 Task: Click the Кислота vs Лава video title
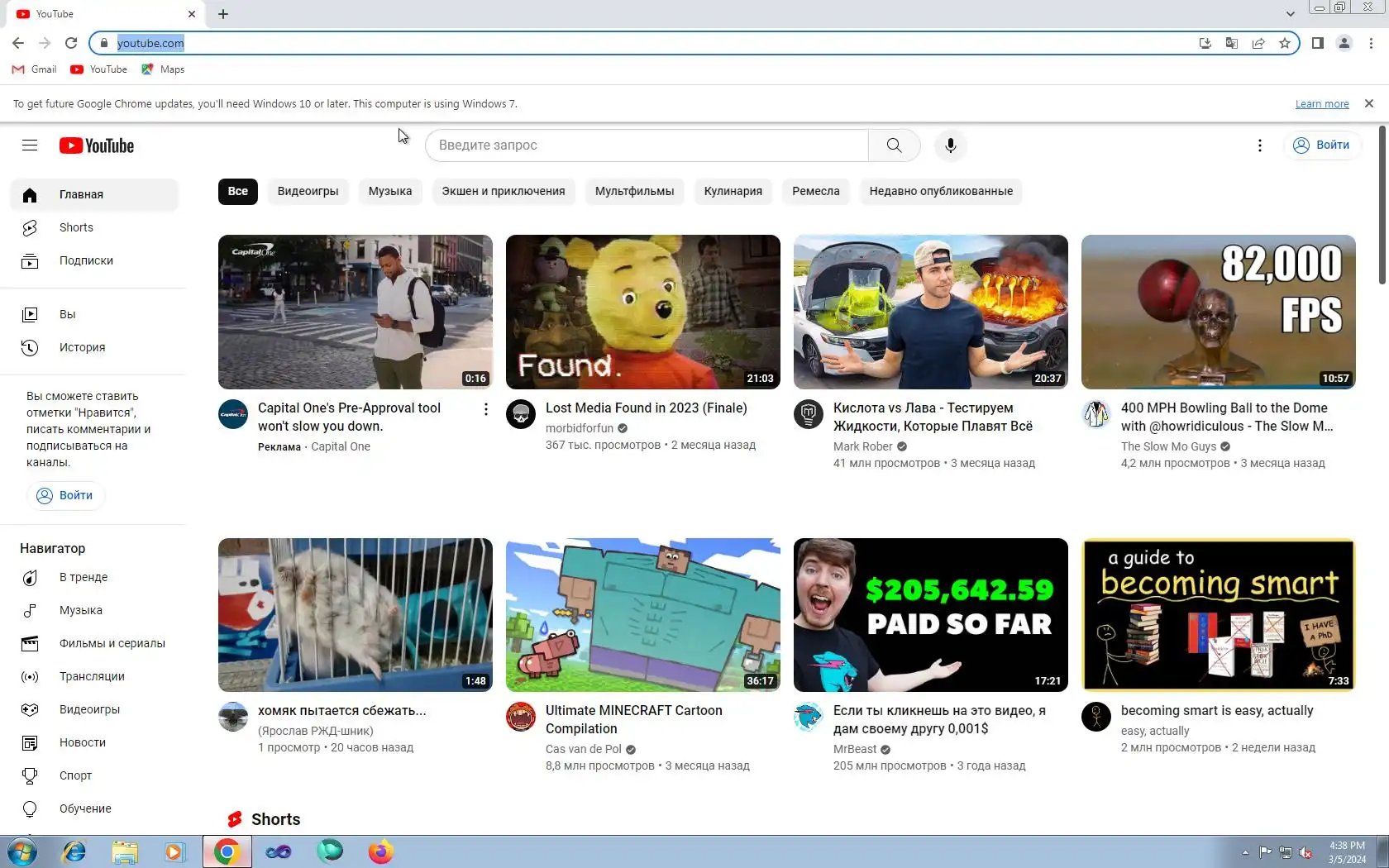click(933, 417)
